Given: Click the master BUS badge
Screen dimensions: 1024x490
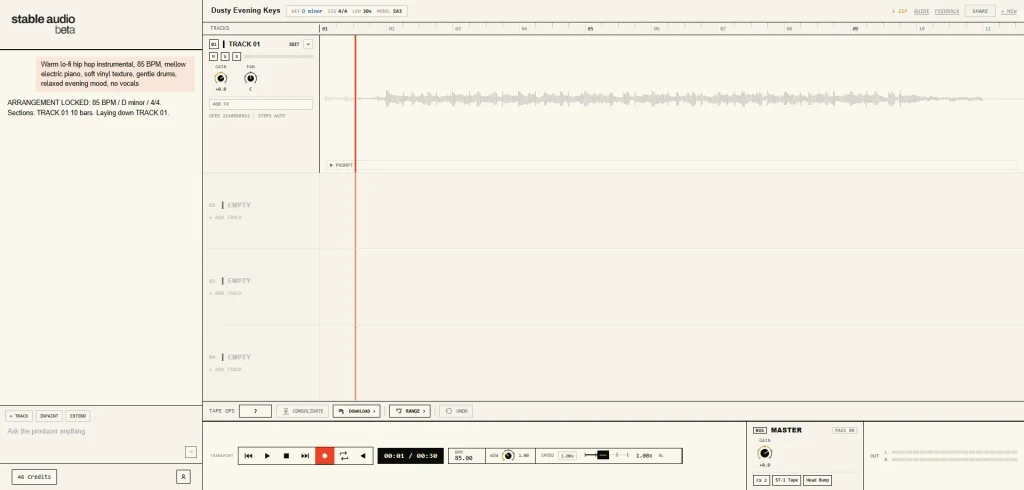Looking at the screenshot, I should click(760, 431).
